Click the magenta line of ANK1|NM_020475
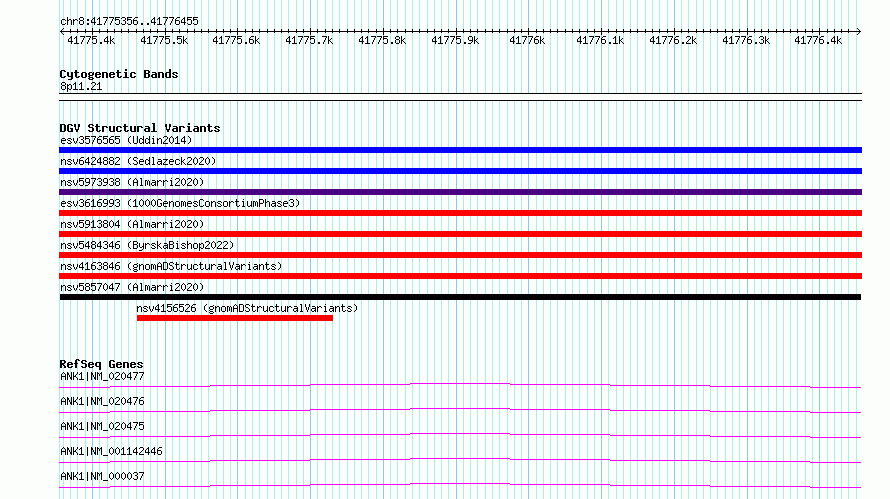The width and height of the screenshot is (890, 499). pos(460,435)
